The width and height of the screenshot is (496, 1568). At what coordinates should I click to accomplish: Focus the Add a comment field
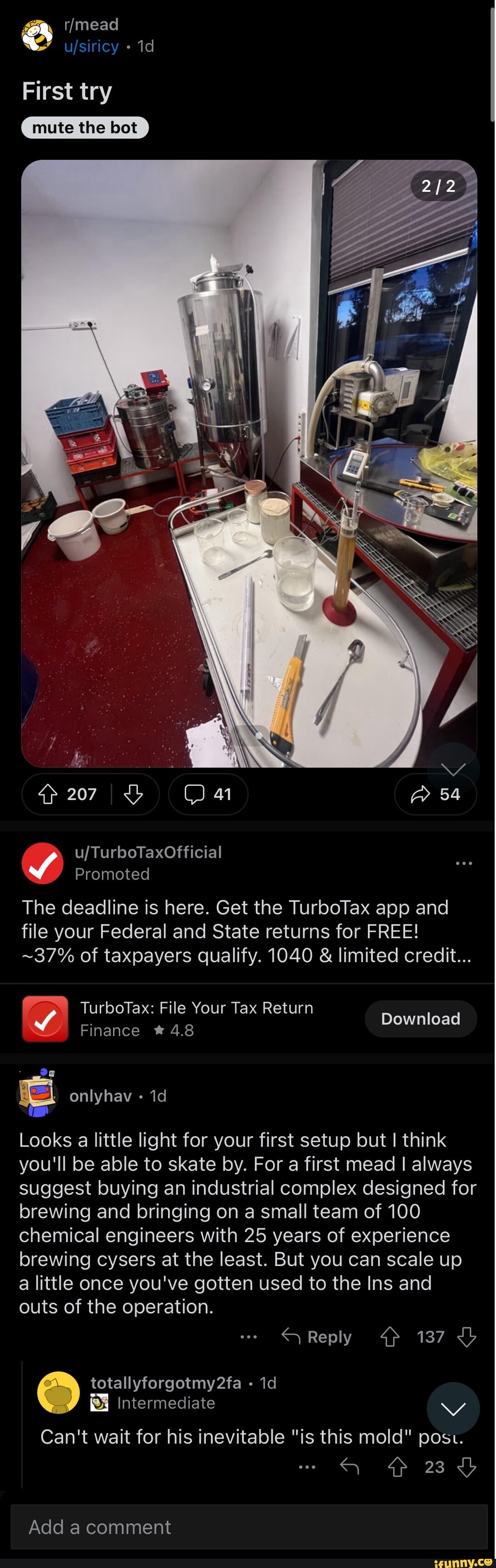pos(248,1527)
